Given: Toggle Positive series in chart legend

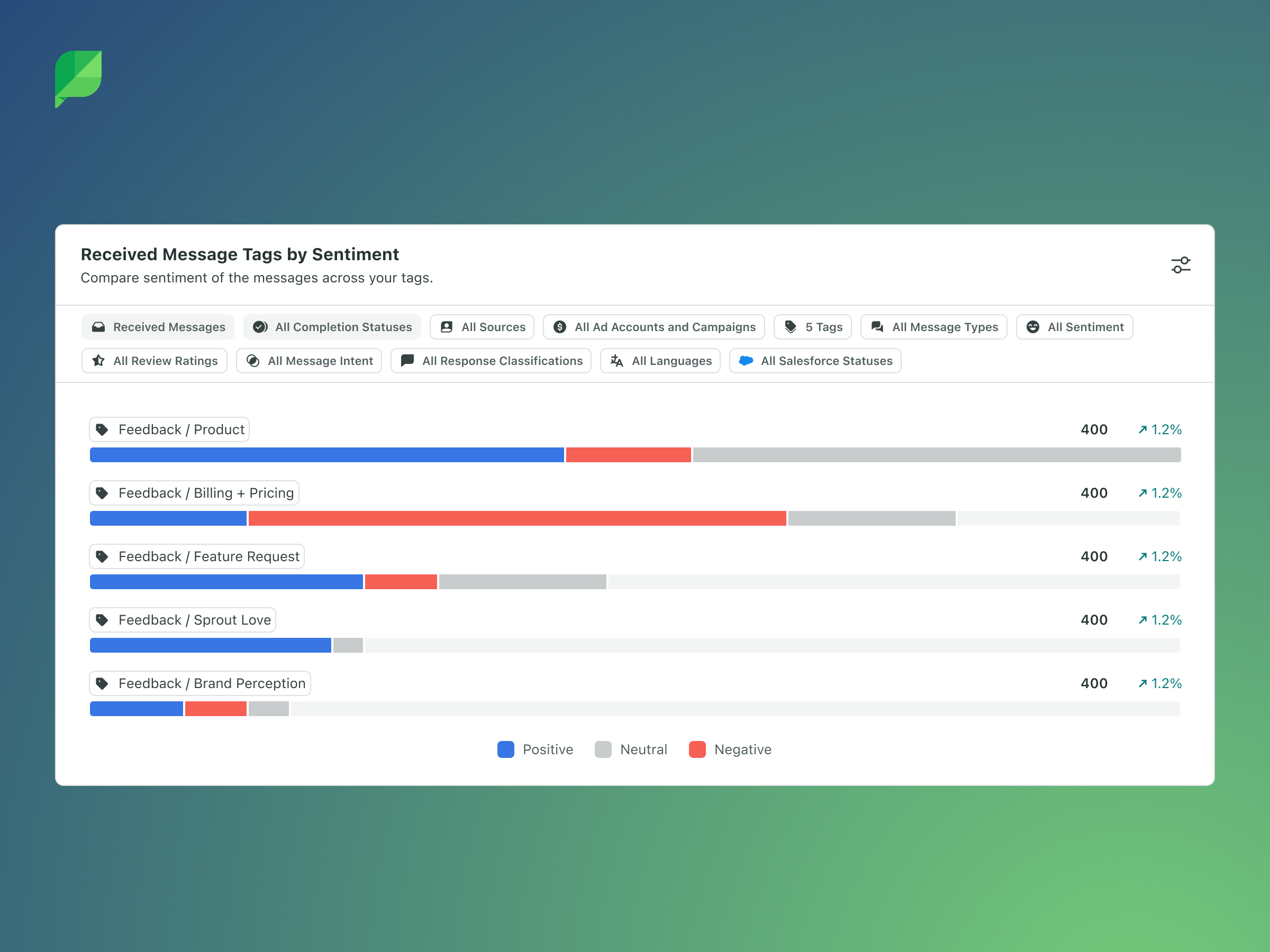Looking at the screenshot, I should (535, 749).
